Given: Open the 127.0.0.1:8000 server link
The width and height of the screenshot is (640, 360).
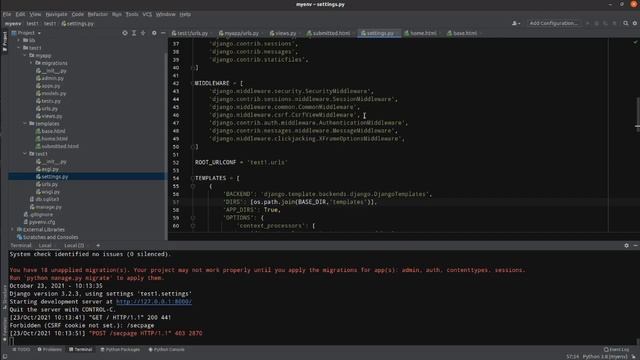Looking at the screenshot, I should pyautogui.click(x=154, y=302).
